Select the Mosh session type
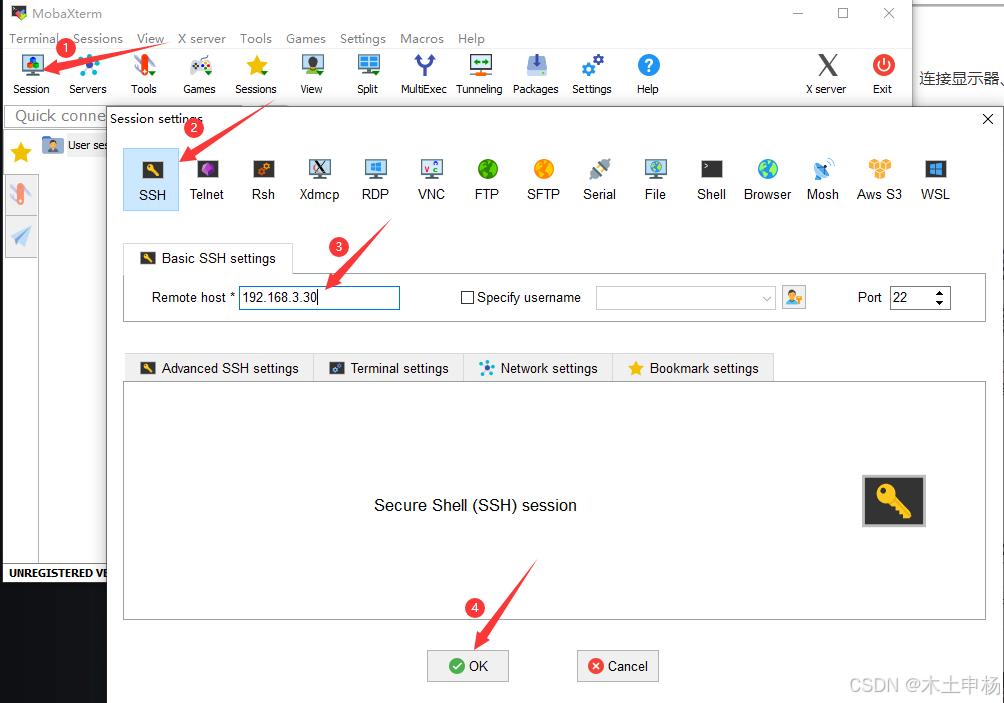Image resolution: width=1004 pixels, height=703 pixels. point(823,180)
